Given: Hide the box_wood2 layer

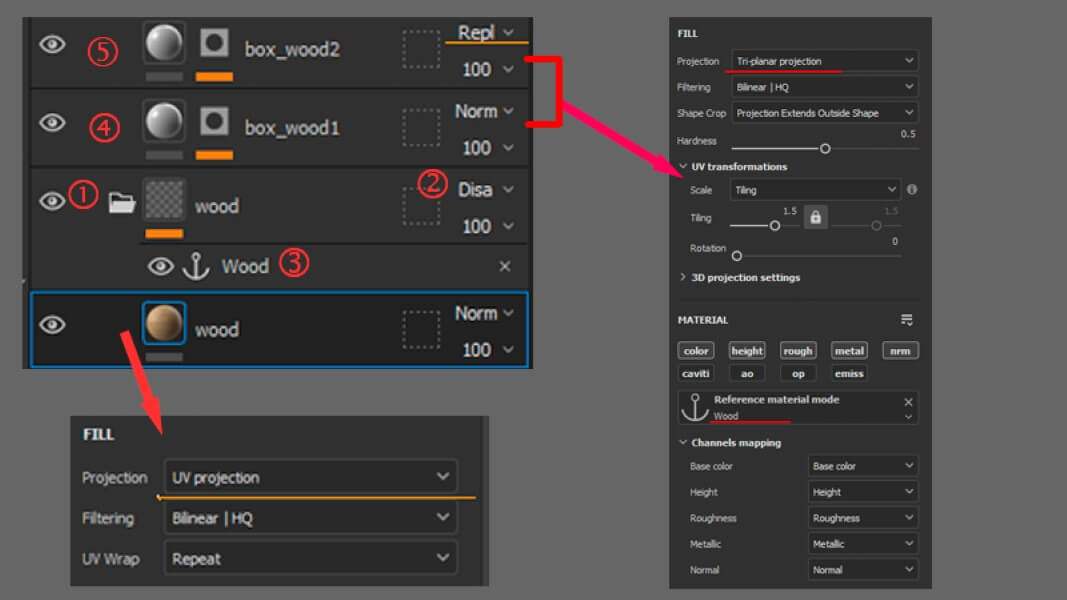Looking at the screenshot, I should pos(52,44).
